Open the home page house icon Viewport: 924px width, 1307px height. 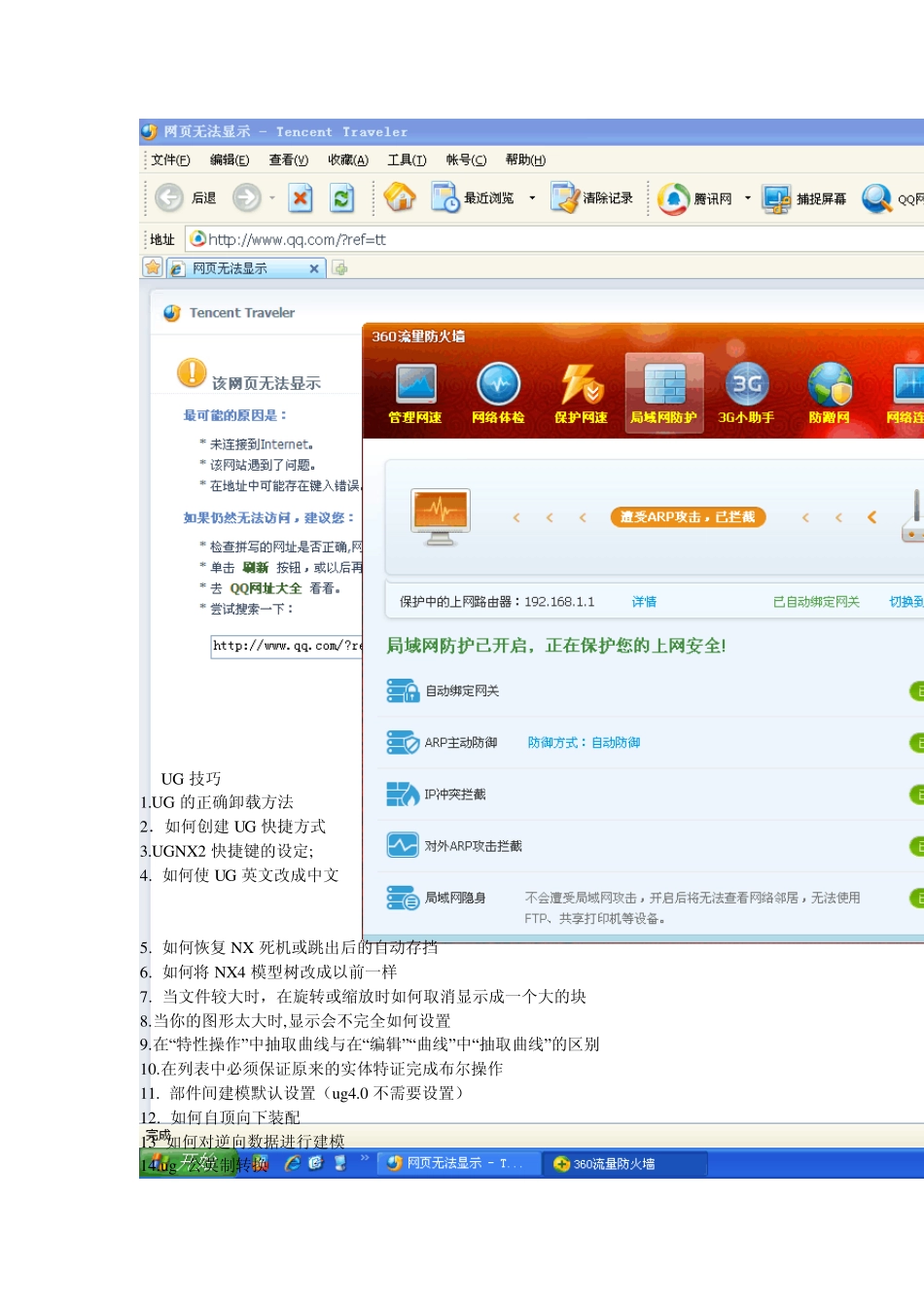click(400, 197)
